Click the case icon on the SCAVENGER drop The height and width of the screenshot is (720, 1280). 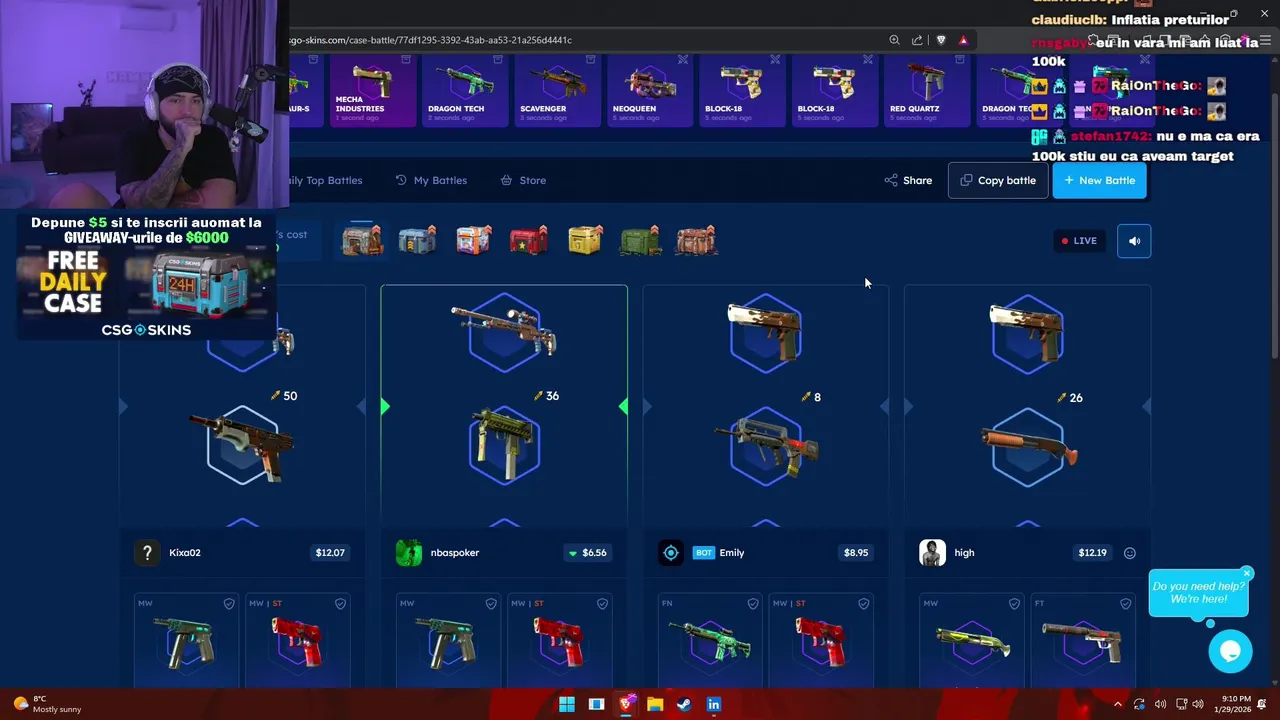click(x=590, y=60)
